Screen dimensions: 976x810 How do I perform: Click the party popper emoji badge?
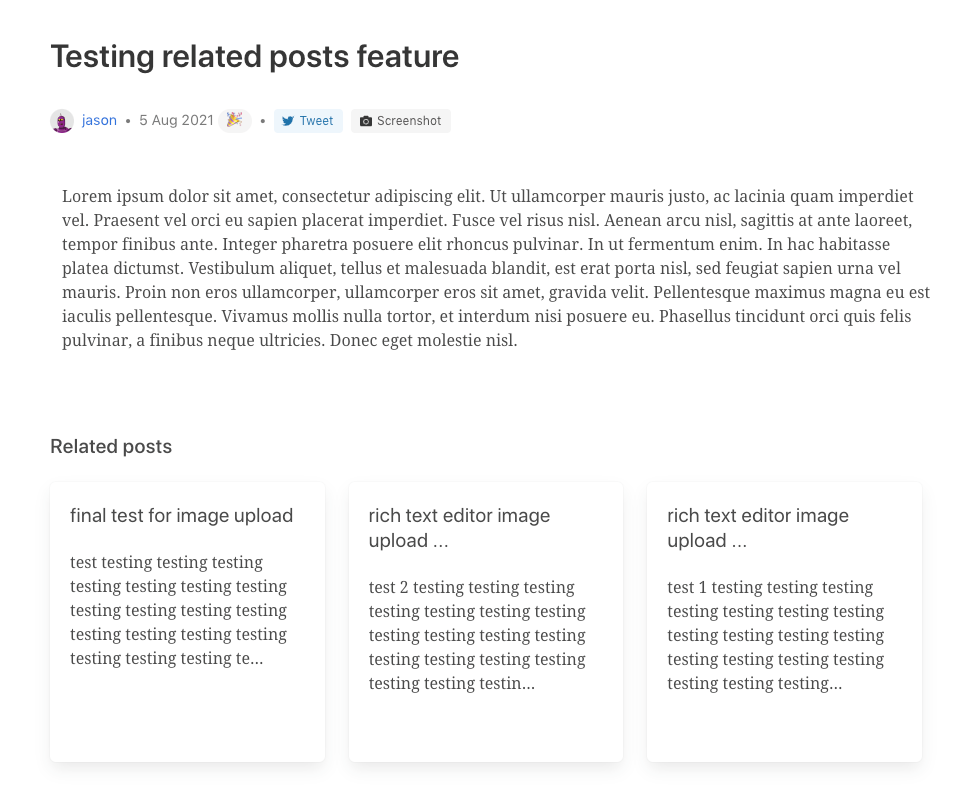(234, 120)
